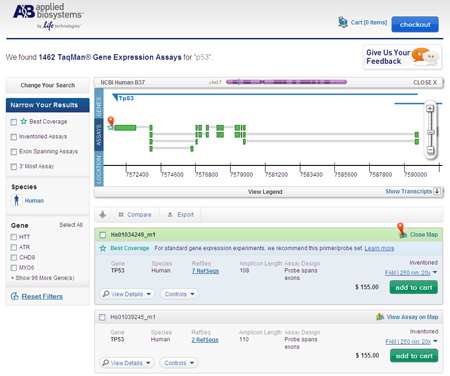Image resolution: width=450 pixels, height=376 pixels.
Task: Open the FAM size dropdown for Hs01039245_m1
Action: pos(412,342)
